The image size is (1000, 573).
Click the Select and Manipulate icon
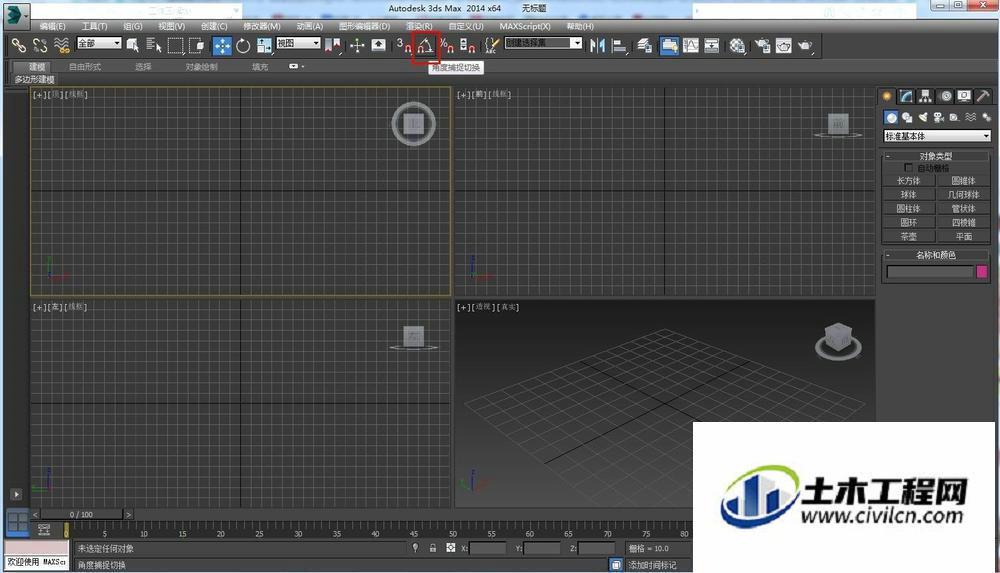click(357, 45)
